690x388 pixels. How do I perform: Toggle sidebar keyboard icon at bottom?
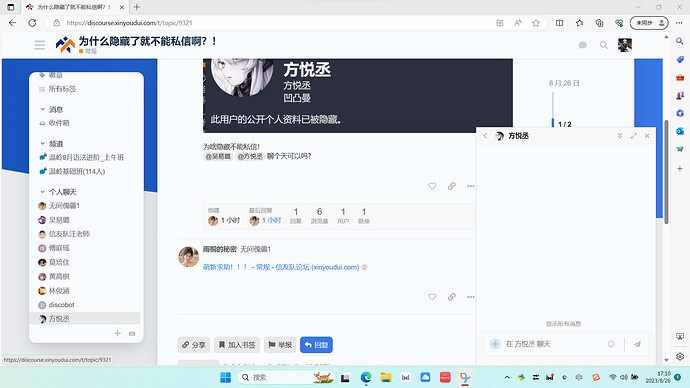(x=132, y=333)
